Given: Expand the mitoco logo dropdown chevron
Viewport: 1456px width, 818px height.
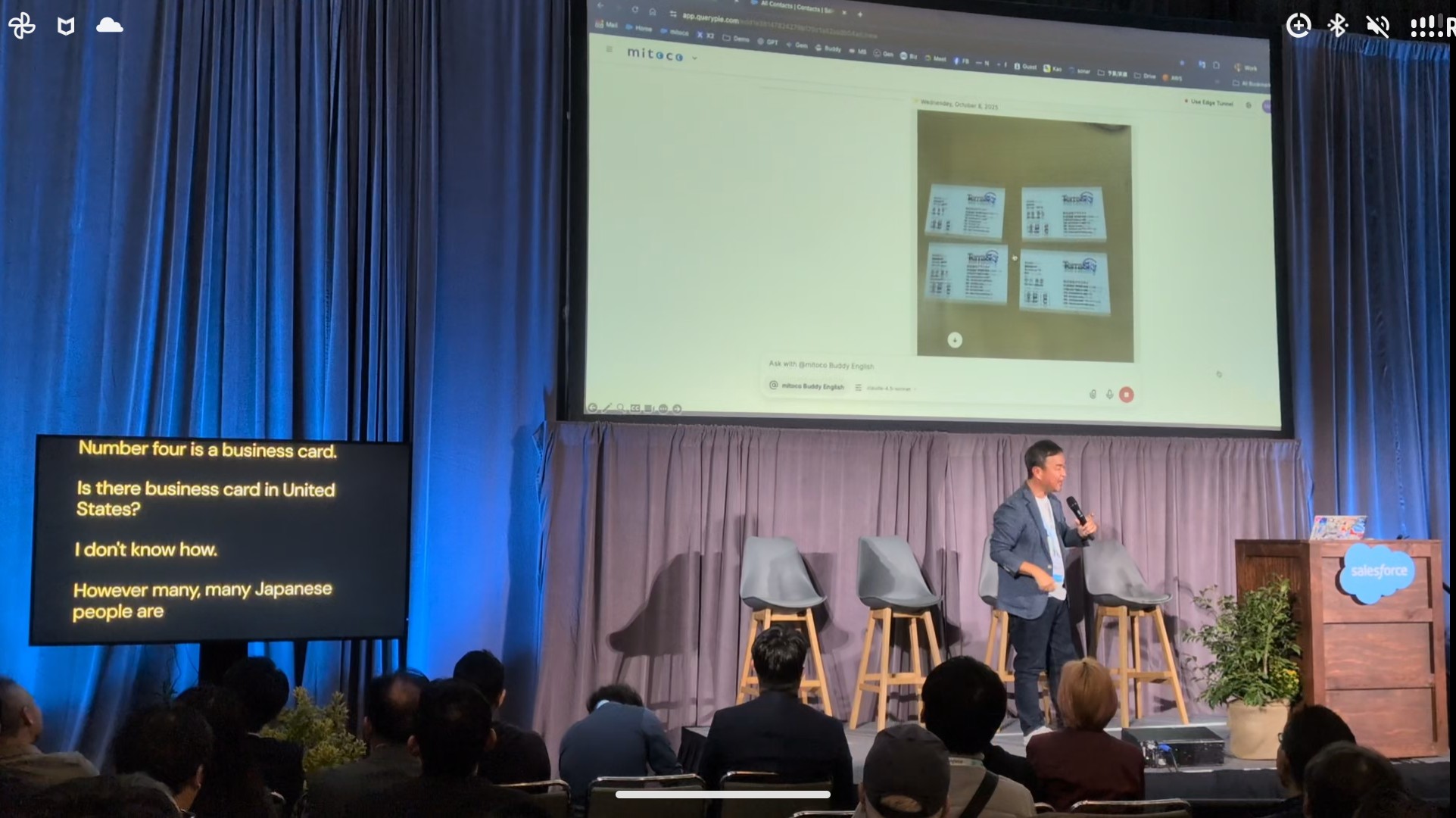Looking at the screenshot, I should [694, 58].
